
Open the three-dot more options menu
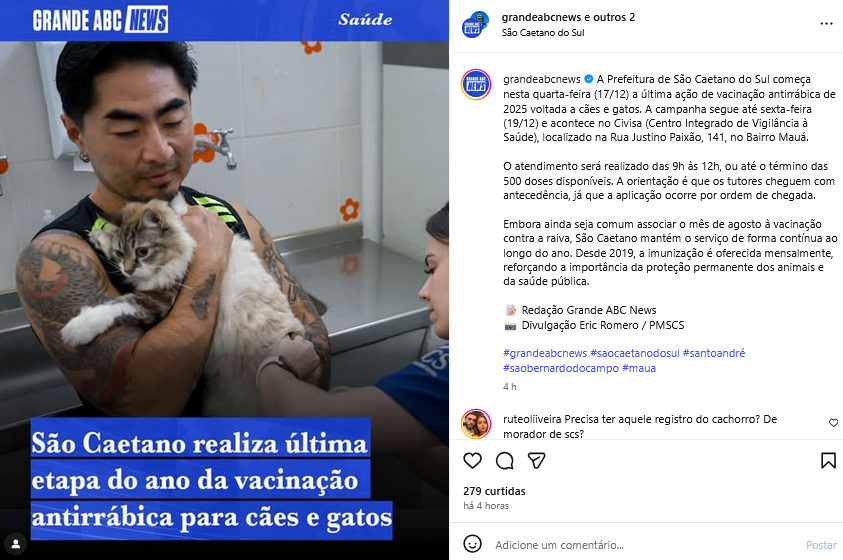tap(826, 24)
